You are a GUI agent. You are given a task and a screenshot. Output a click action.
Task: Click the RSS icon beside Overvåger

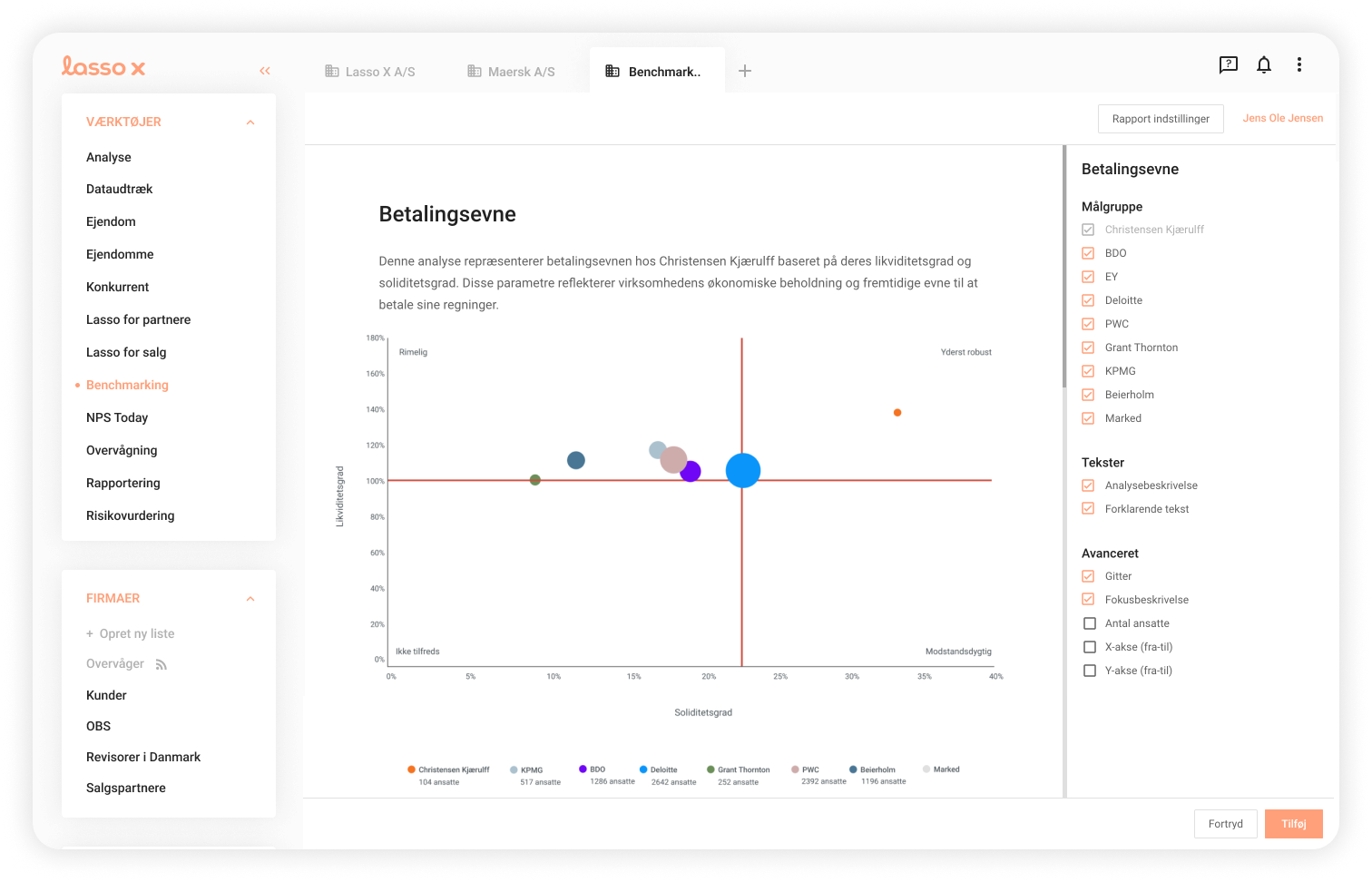[x=162, y=665]
